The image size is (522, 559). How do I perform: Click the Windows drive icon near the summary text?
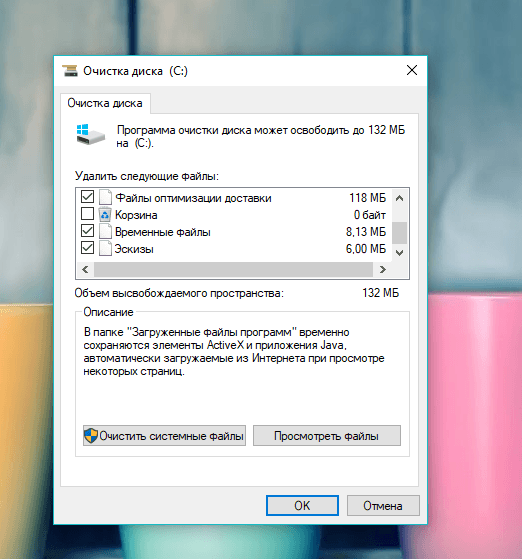pyautogui.click(x=91, y=134)
